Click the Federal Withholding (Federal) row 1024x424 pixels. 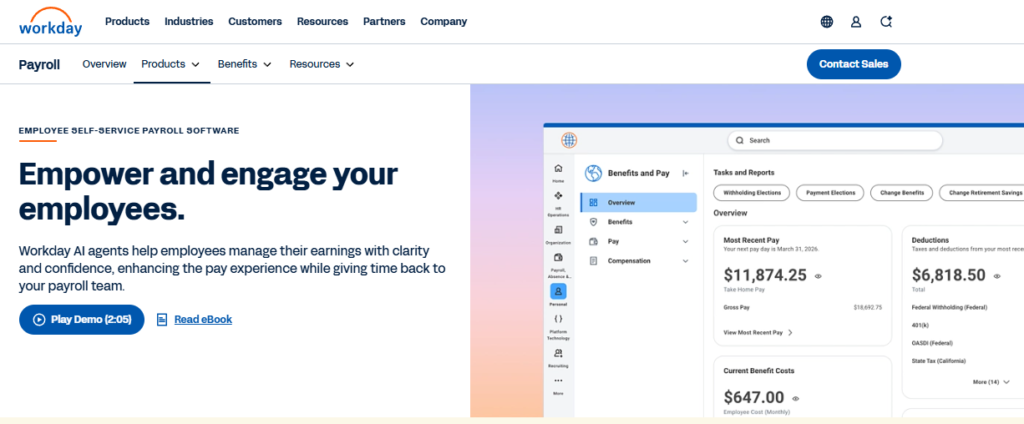[x=949, y=307]
